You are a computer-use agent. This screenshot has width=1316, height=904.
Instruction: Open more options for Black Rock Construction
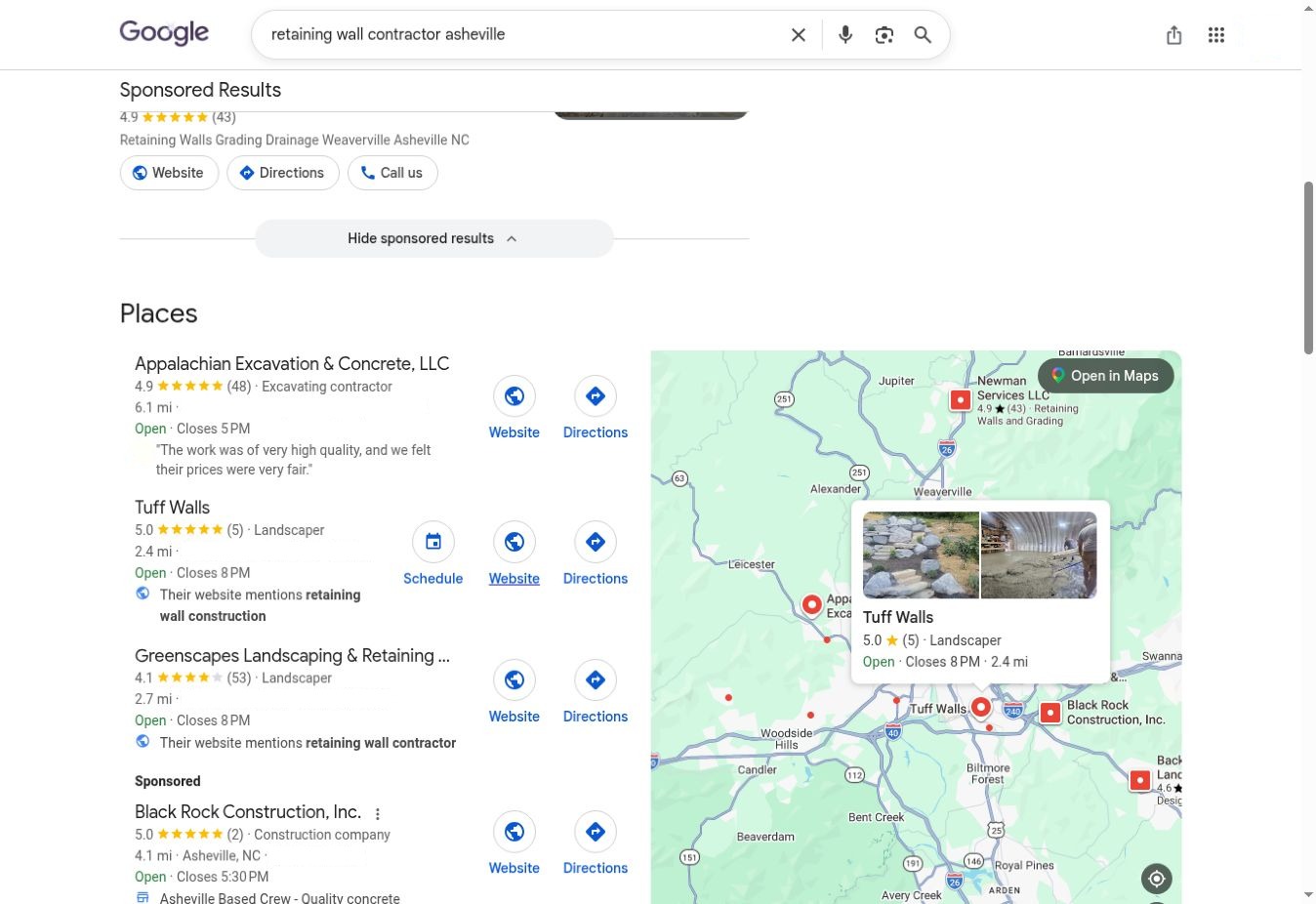378,813
